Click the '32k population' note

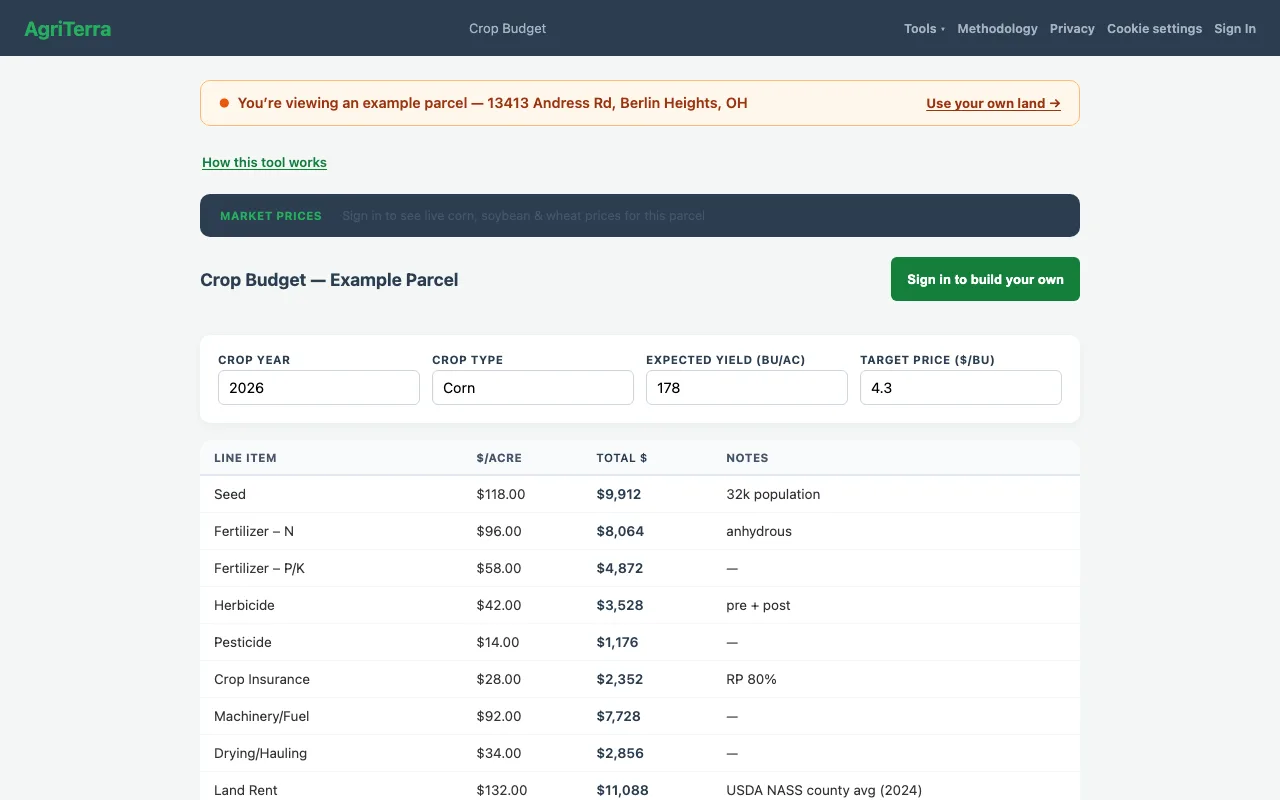click(x=773, y=494)
